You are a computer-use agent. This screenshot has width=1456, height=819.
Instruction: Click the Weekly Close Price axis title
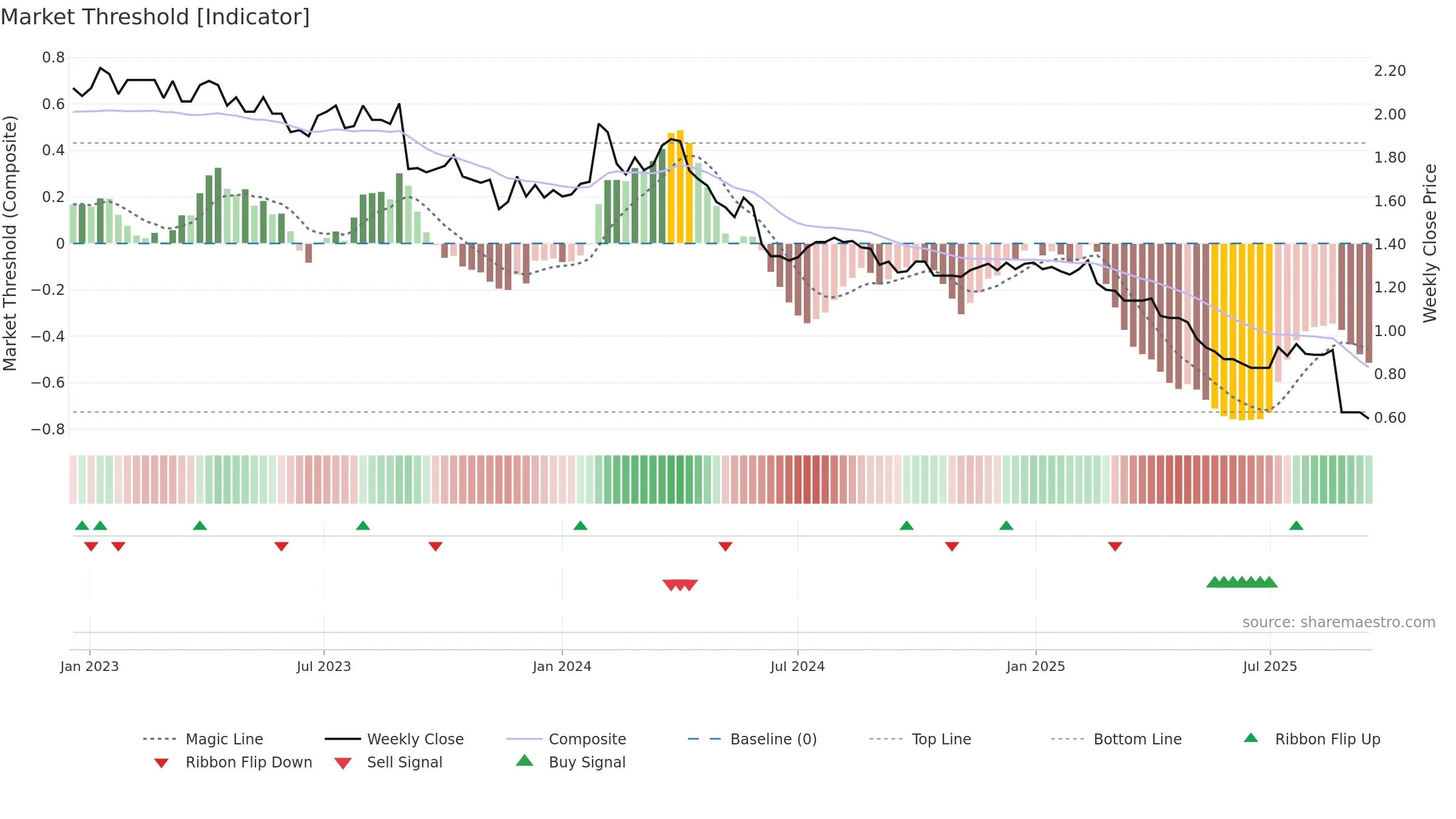click(x=1430, y=243)
